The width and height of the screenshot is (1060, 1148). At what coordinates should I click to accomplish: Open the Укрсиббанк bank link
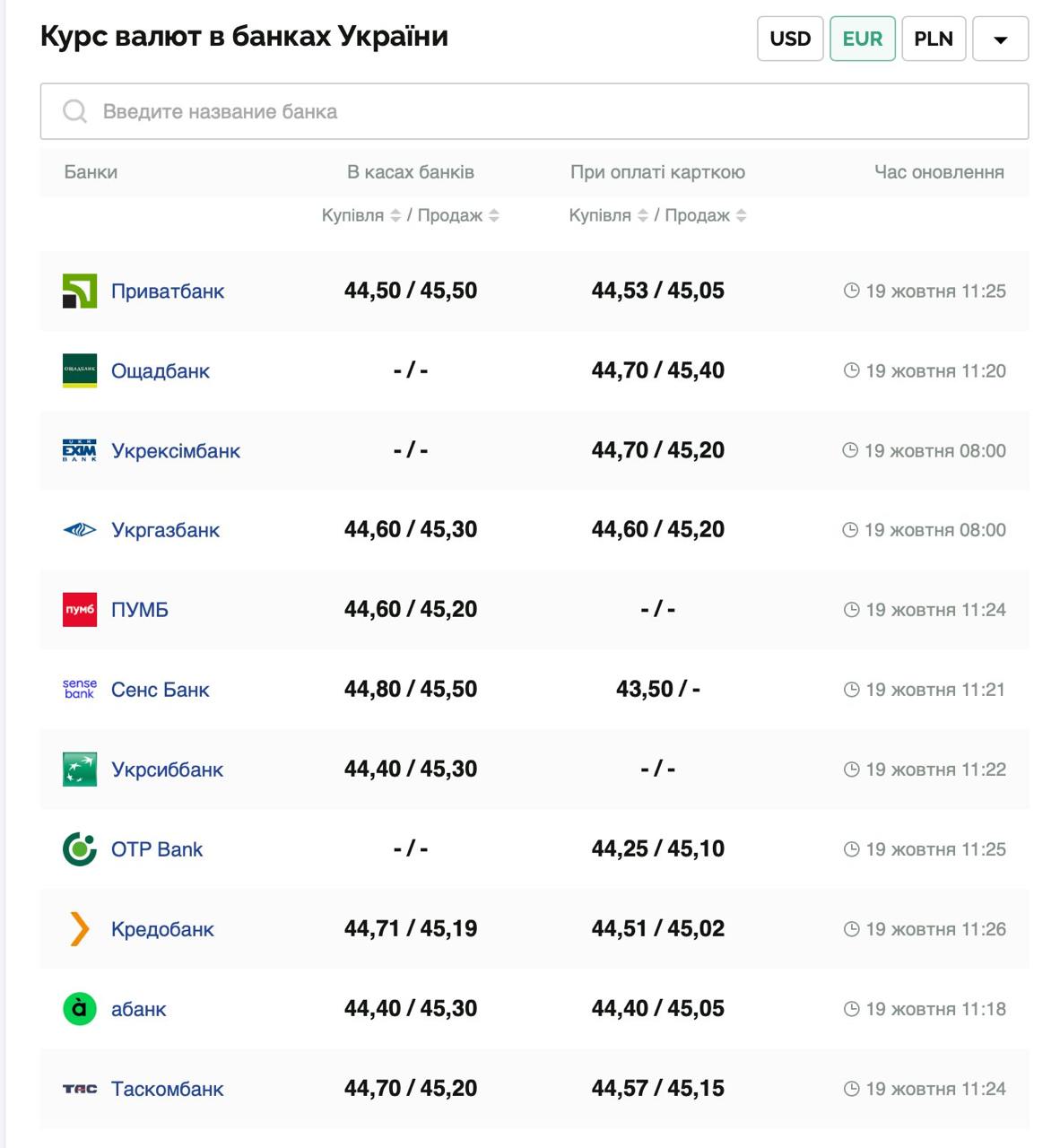pyautogui.click(x=167, y=770)
